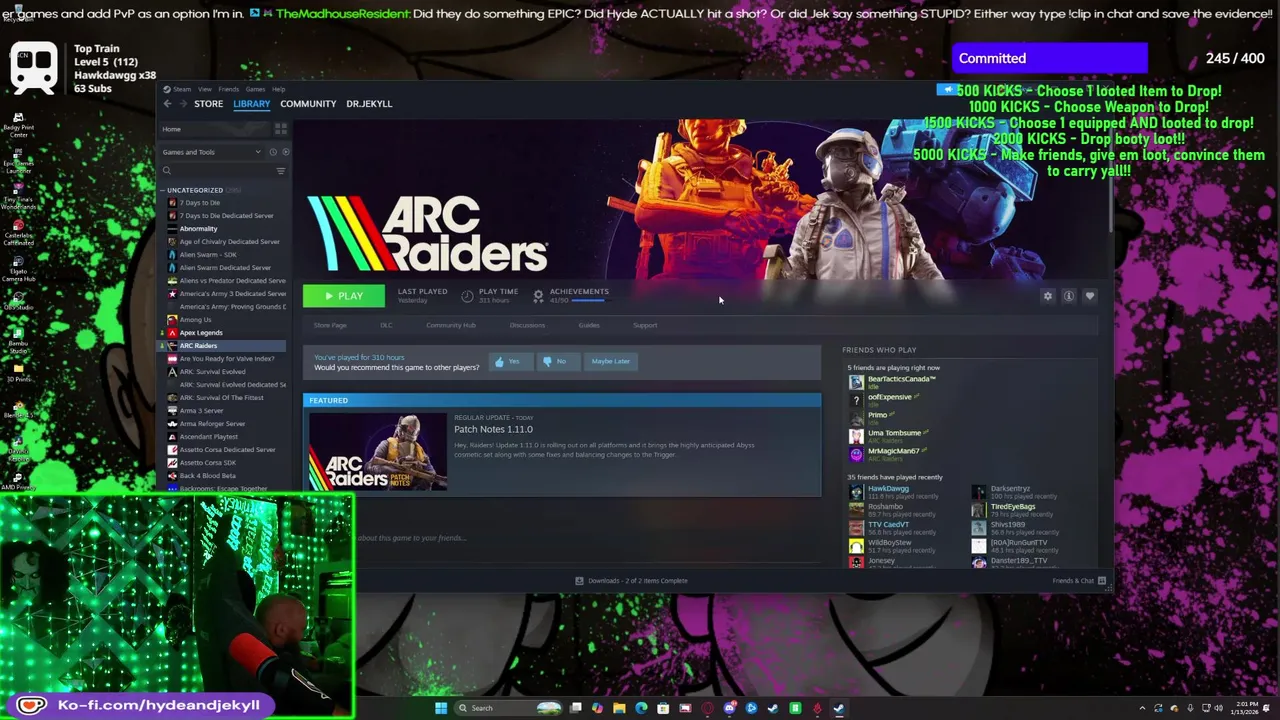Image resolution: width=1280 pixels, height=720 pixels.
Task: Open Microsoft Edge from the taskbar
Action: click(642, 708)
